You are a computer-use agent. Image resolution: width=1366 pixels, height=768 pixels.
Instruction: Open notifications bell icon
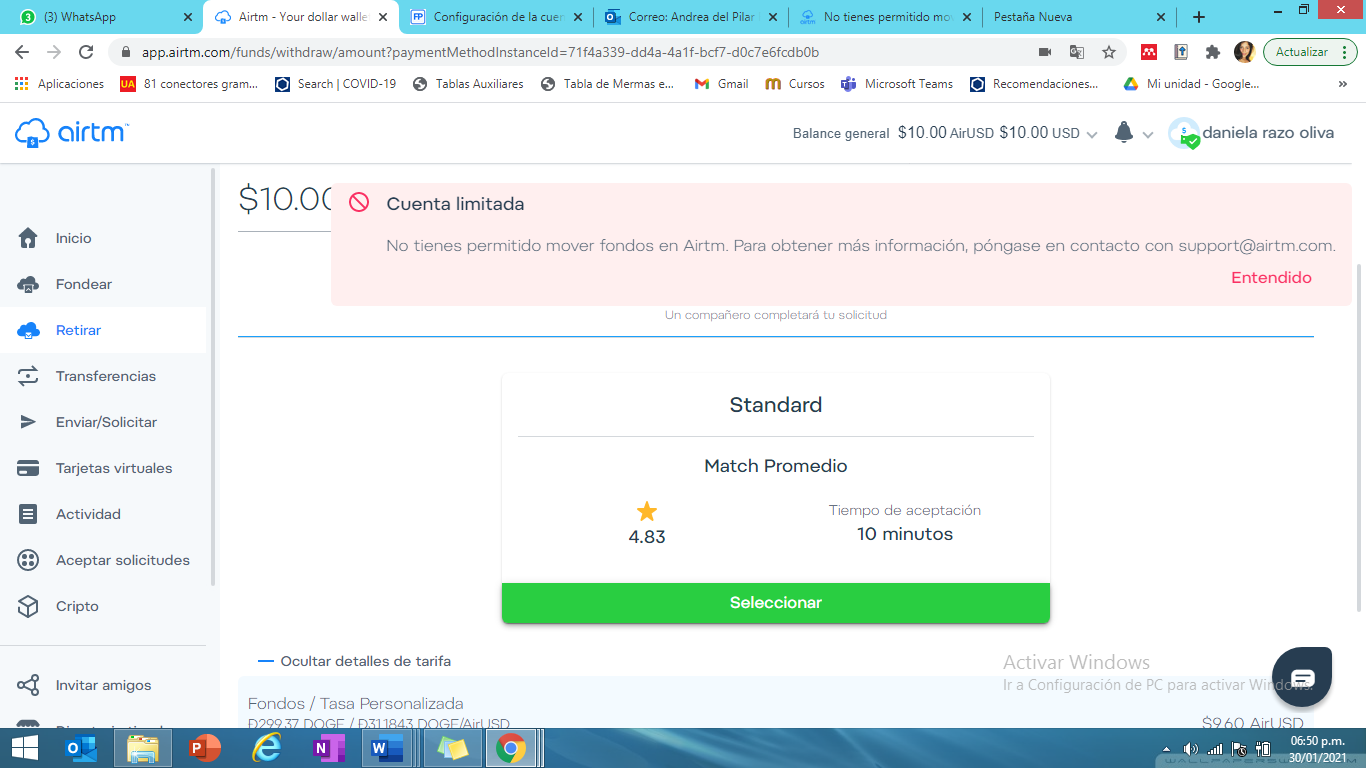pyautogui.click(x=1124, y=132)
